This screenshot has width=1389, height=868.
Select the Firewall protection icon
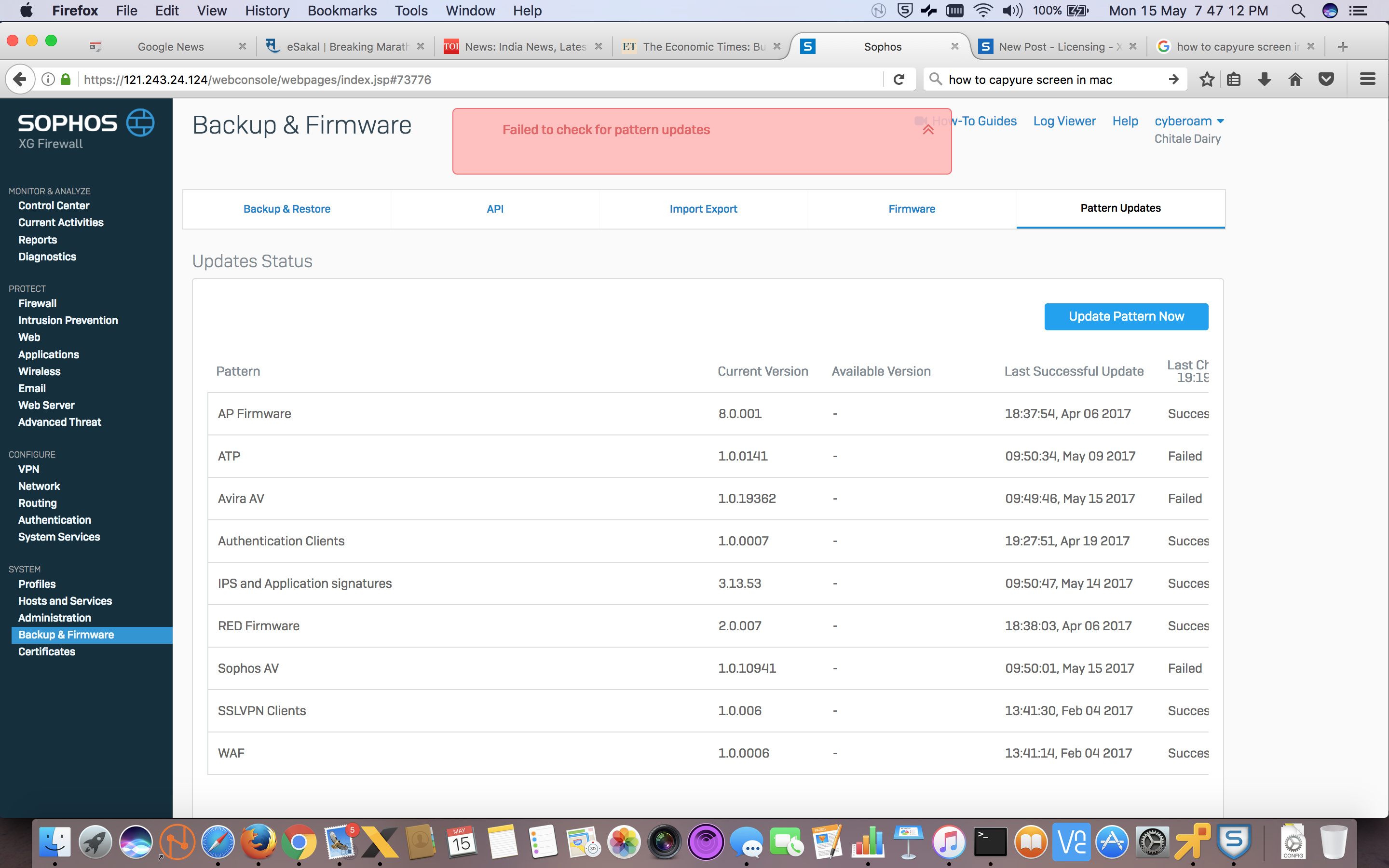[x=37, y=303]
